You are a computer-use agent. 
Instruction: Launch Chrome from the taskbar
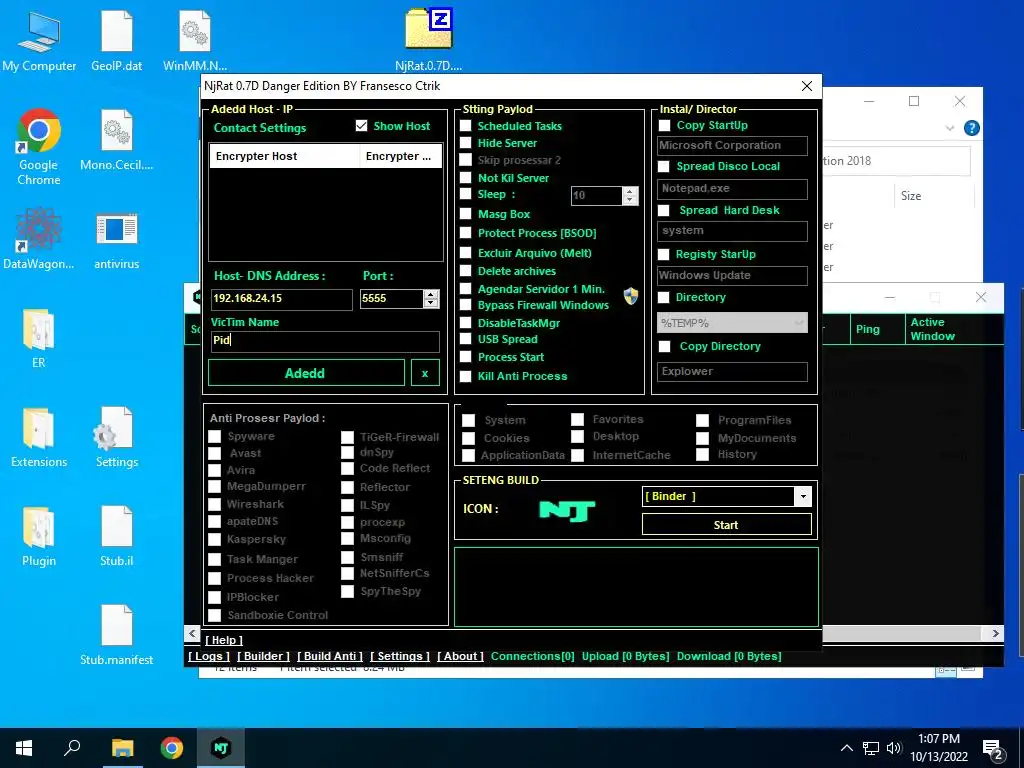(x=172, y=748)
